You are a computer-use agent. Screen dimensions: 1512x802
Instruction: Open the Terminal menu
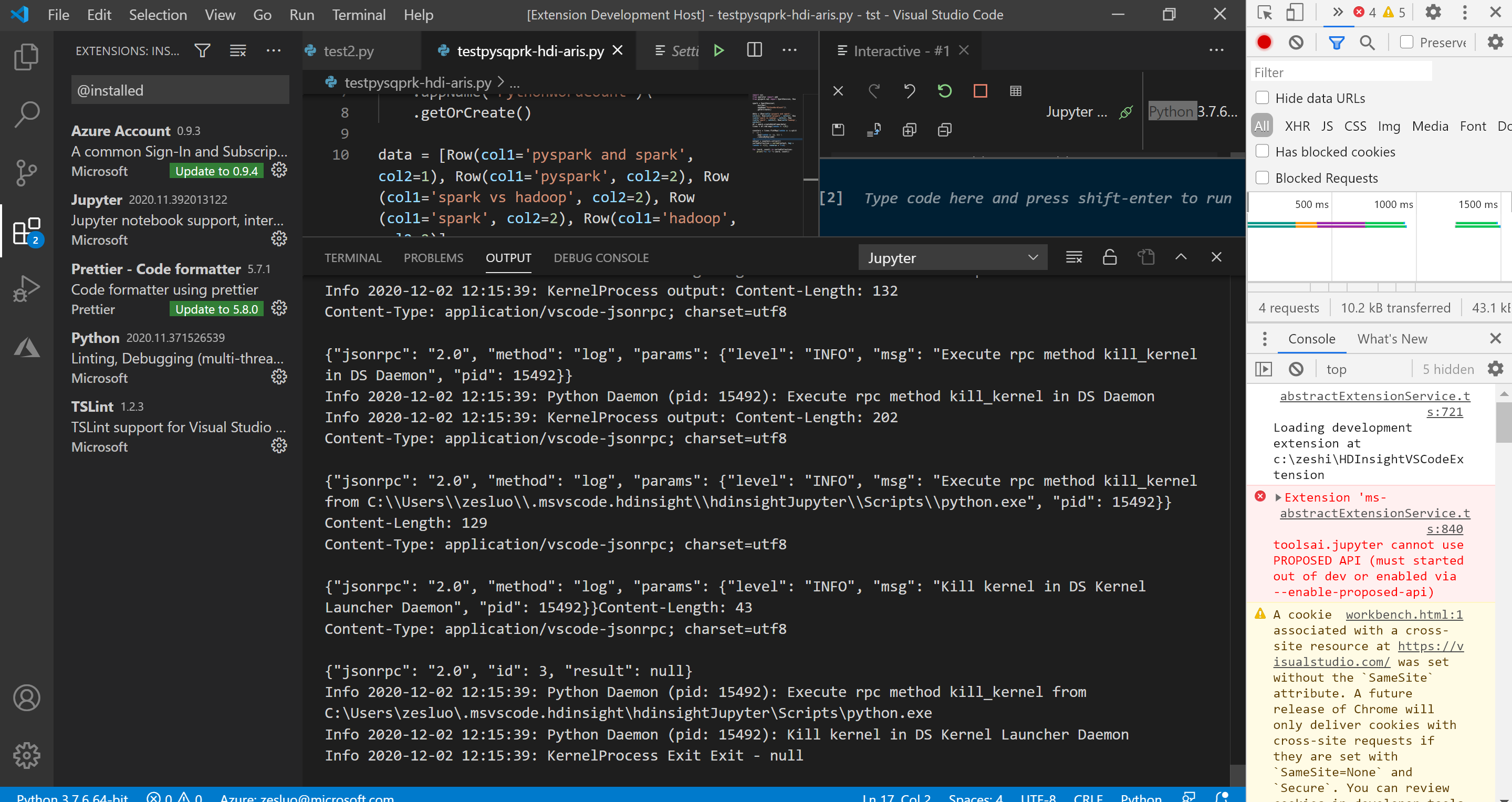click(359, 14)
